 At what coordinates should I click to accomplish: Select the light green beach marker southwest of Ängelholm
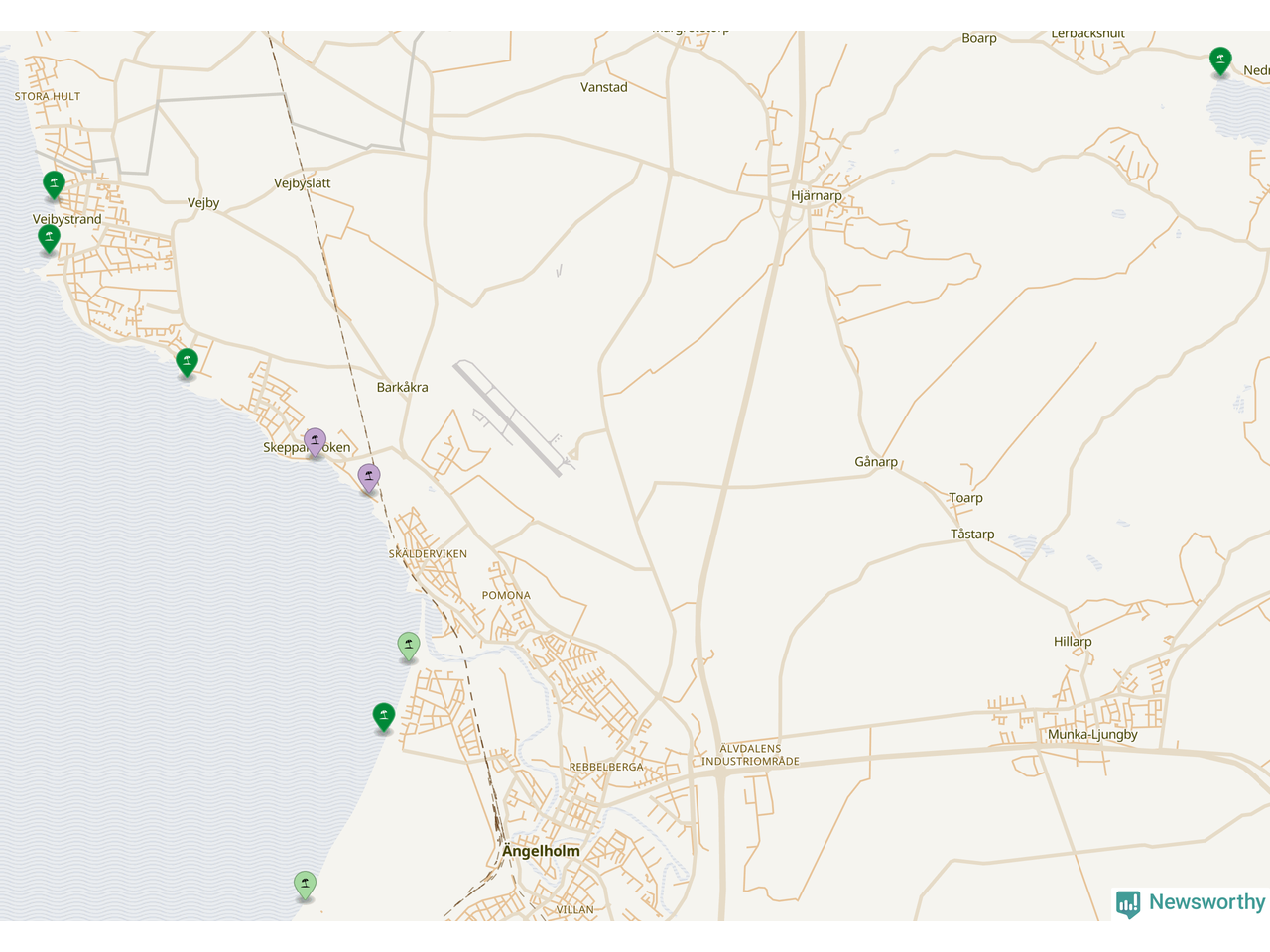[305, 885]
